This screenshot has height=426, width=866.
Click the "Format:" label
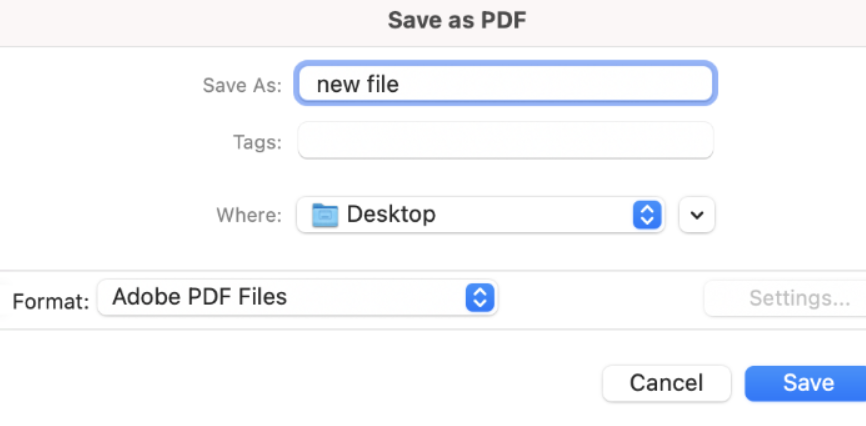(x=51, y=302)
